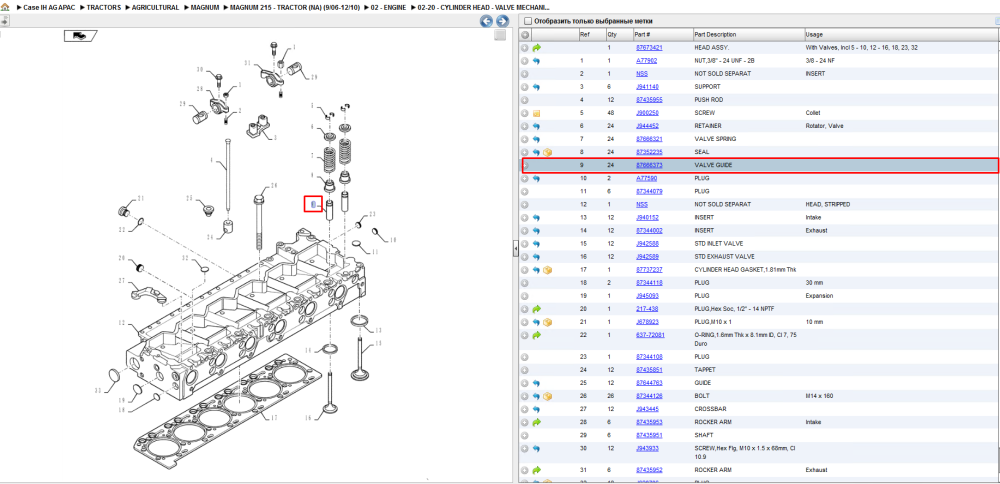1000x484 pixels.
Task: Select callout 9 highlighted in diagram
Action: [313, 204]
